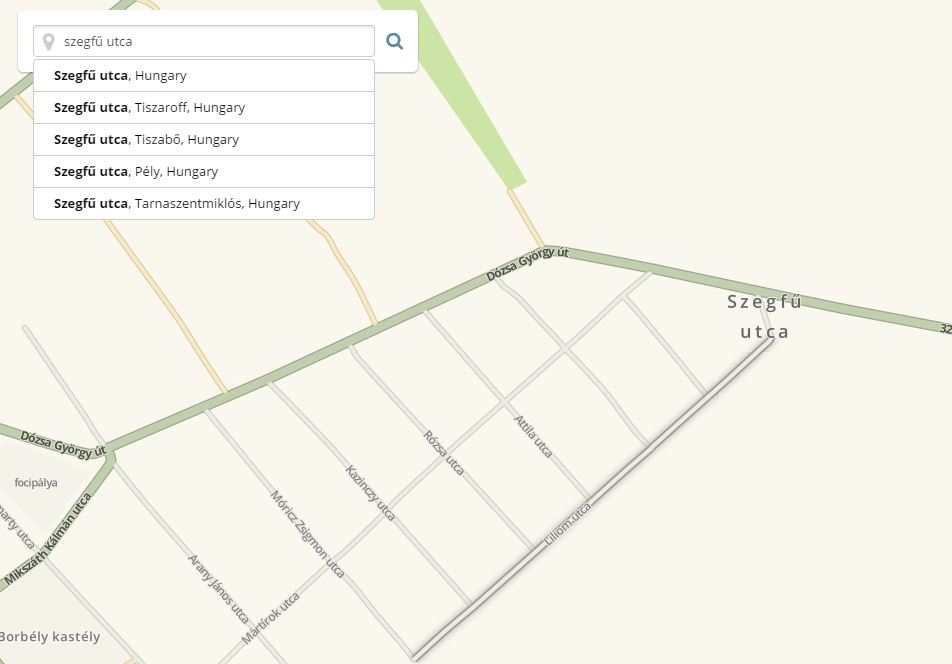
Task: Open Szegfű utca, Tarnaszentmiklós, Hungary result
Action: [x=204, y=203]
